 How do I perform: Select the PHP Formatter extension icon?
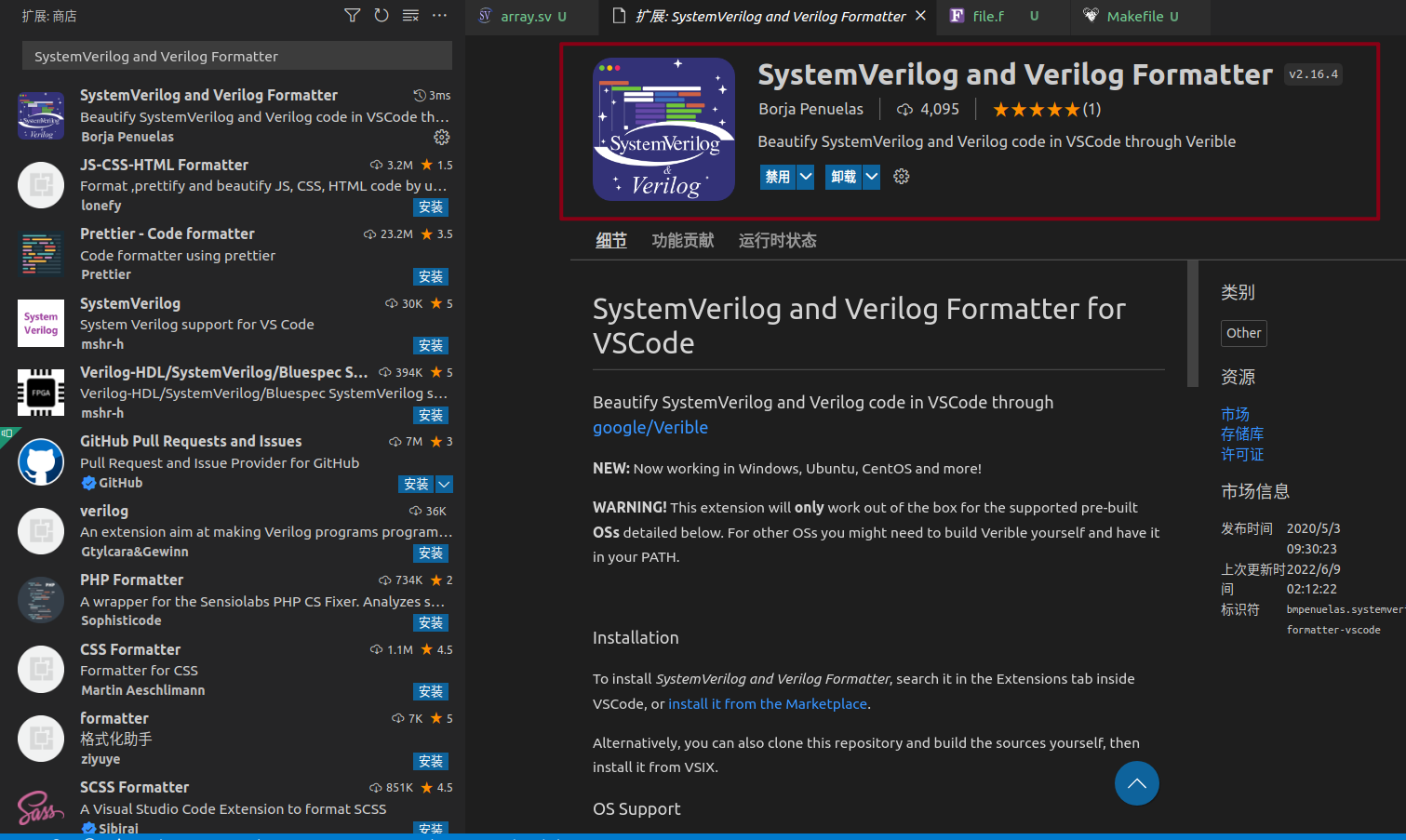(41, 600)
